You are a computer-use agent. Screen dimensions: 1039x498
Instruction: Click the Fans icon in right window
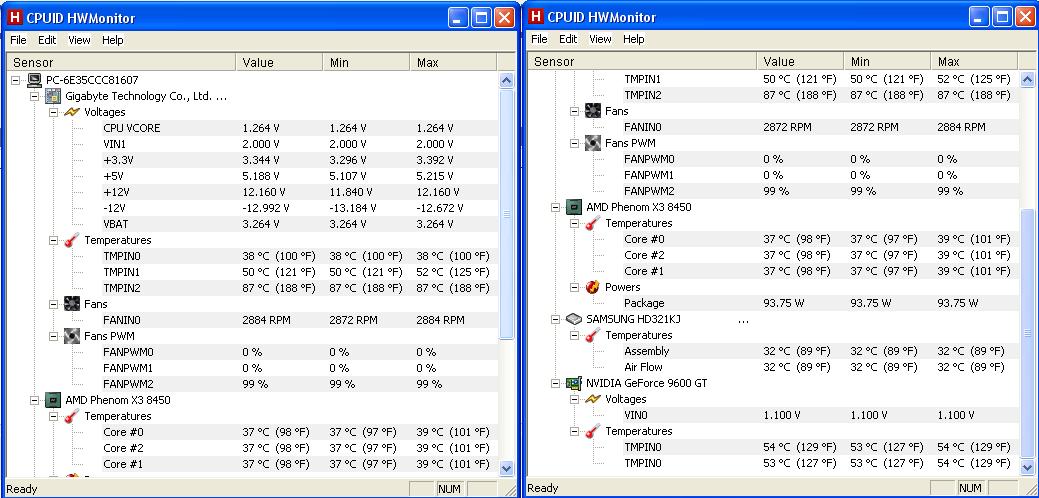coord(593,111)
